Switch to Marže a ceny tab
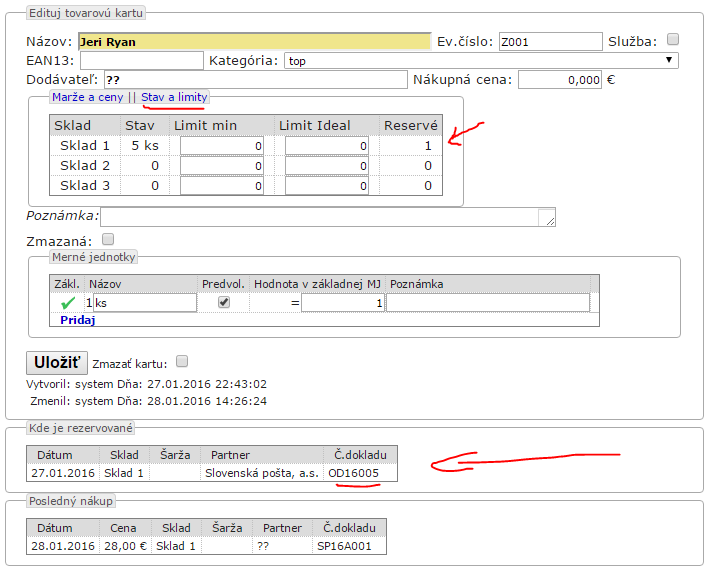The image size is (709, 574). point(88,97)
